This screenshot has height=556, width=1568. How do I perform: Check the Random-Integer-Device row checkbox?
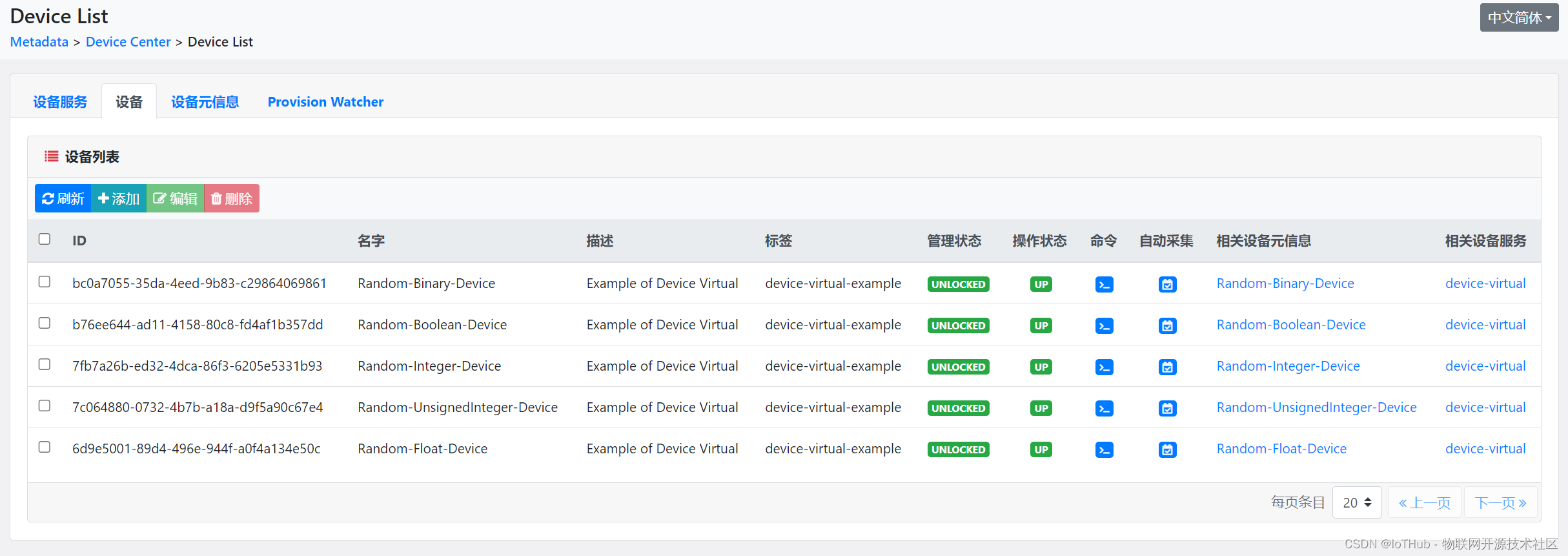click(45, 364)
